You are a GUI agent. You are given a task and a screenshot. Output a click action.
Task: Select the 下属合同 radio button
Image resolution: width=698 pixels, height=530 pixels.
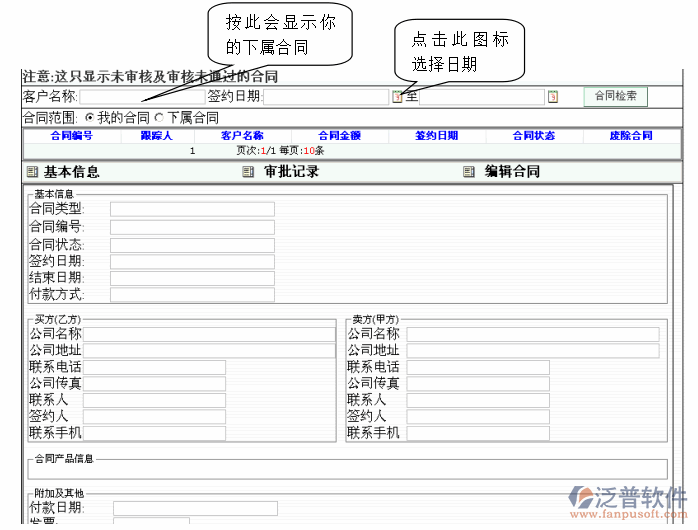click(x=159, y=118)
